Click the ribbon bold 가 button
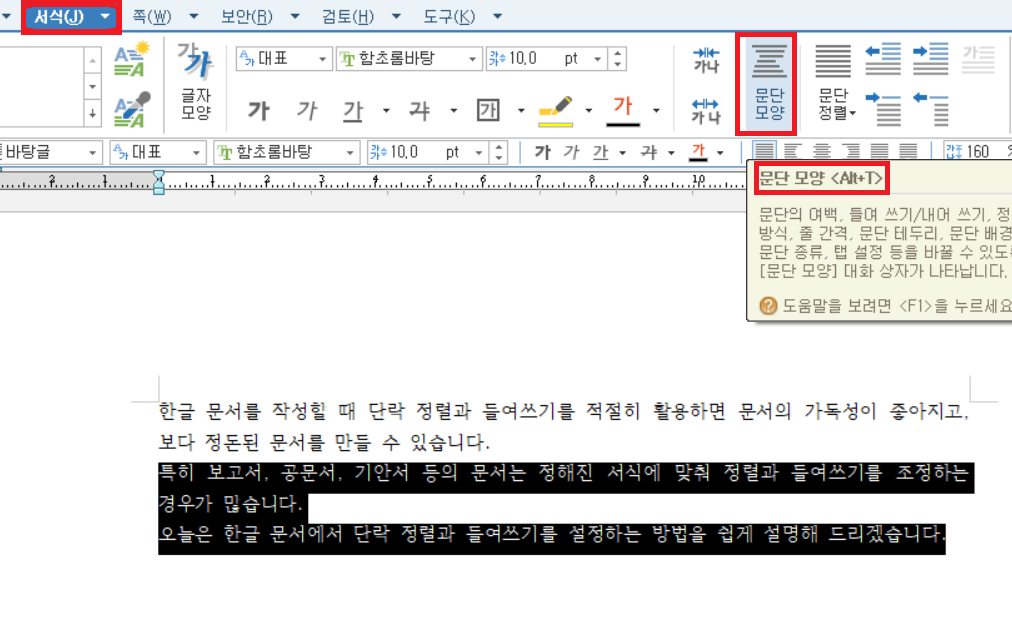1012x618 pixels. (x=258, y=111)
